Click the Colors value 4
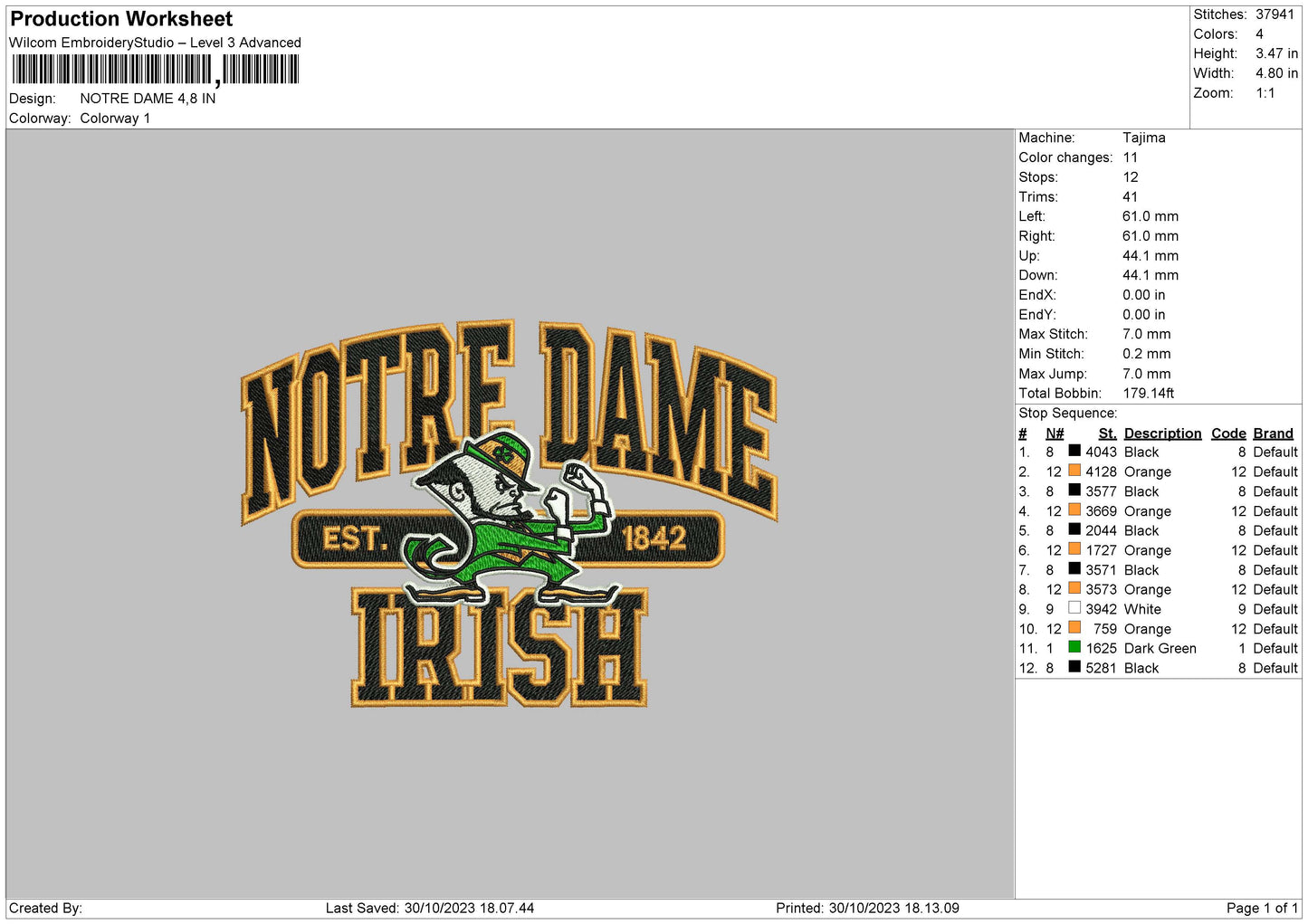This screenshot has height=924, width=1308. pyautogui.click(x=1259, y=34)
